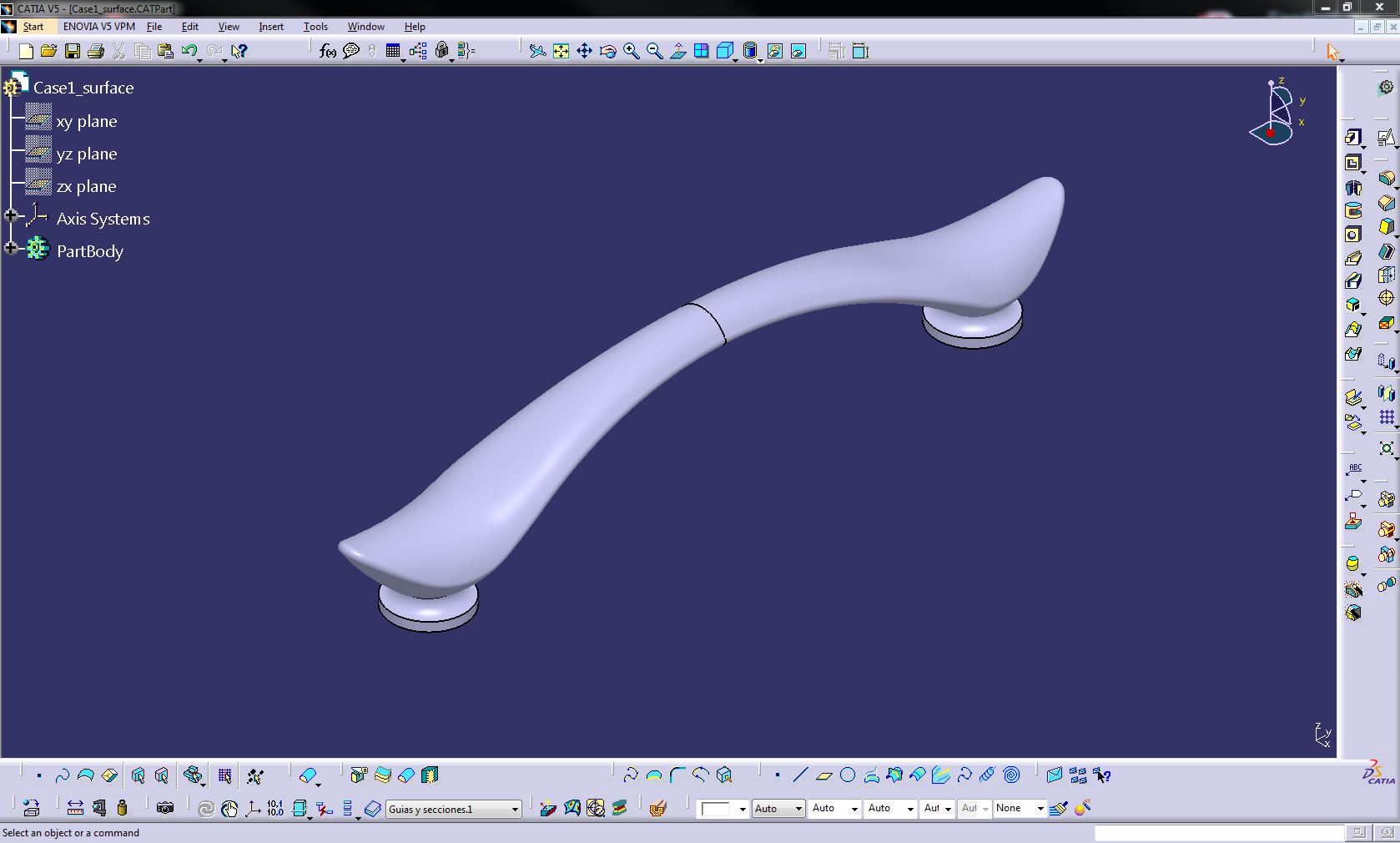Open the Edit menu
The height and width of the screenshot is (843, 1400).
click(190, 27)
